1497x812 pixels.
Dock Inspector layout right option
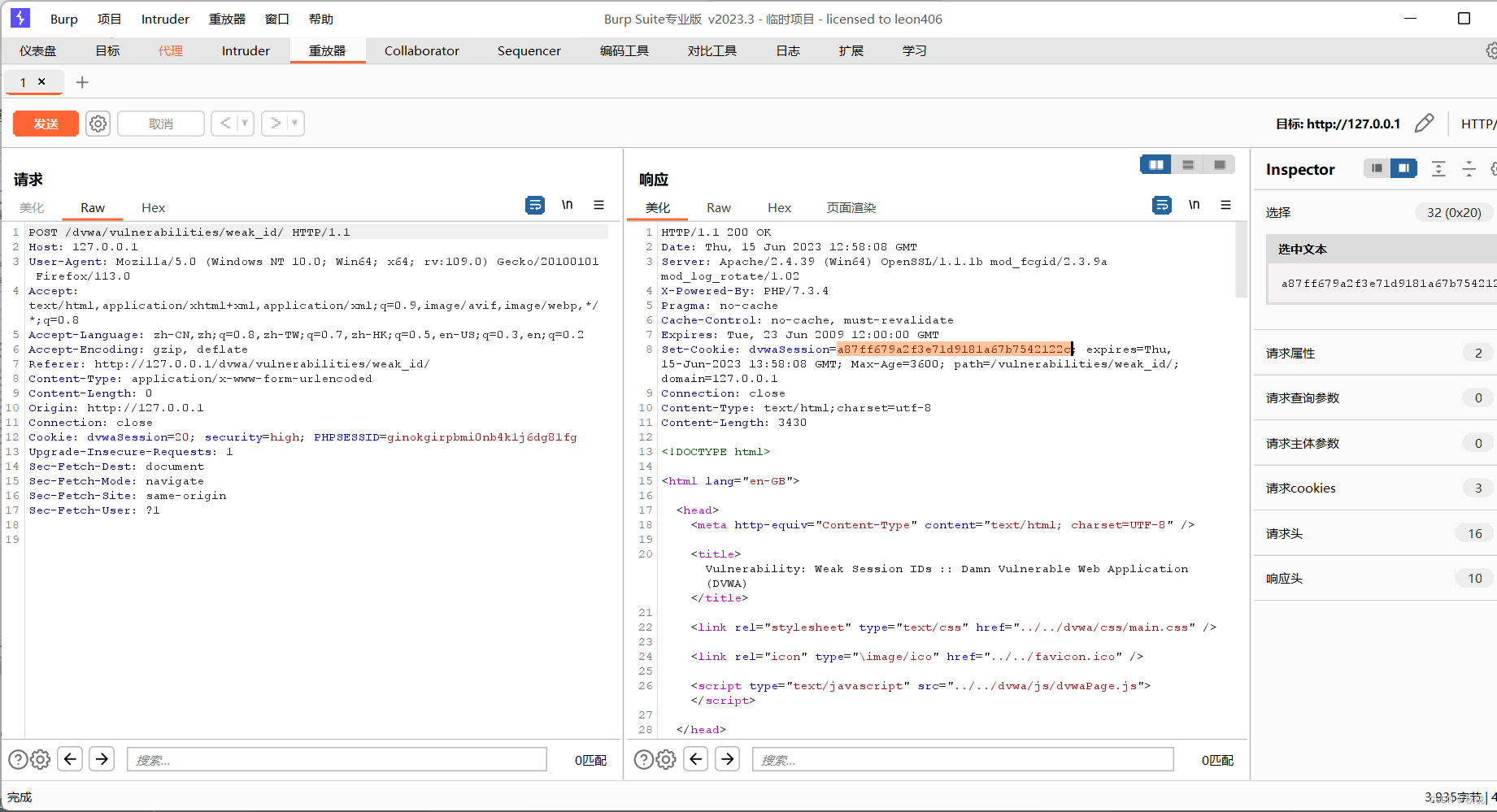point(1403,168)
